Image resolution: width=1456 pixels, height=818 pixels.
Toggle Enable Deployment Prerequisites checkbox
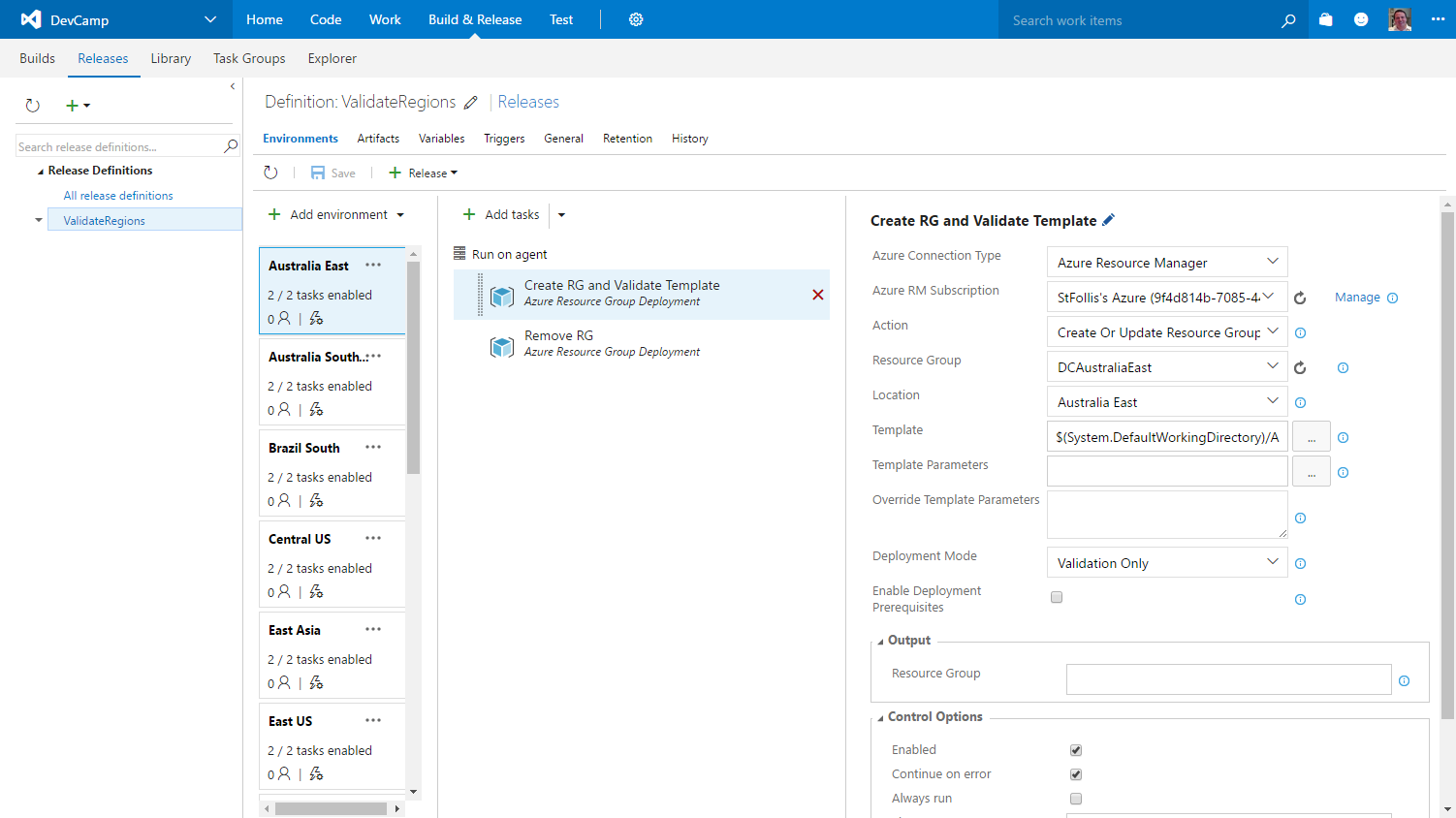coord(1057,597)
